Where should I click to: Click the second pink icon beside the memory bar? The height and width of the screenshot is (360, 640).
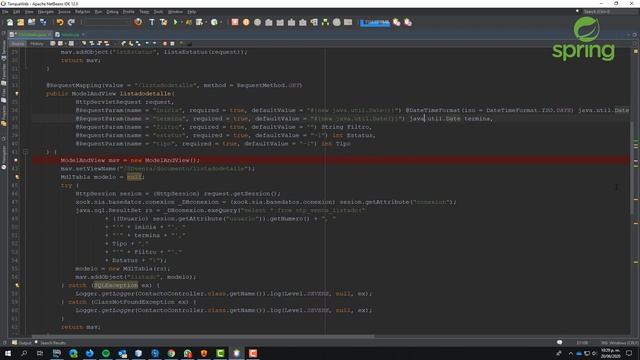(408, 22)
